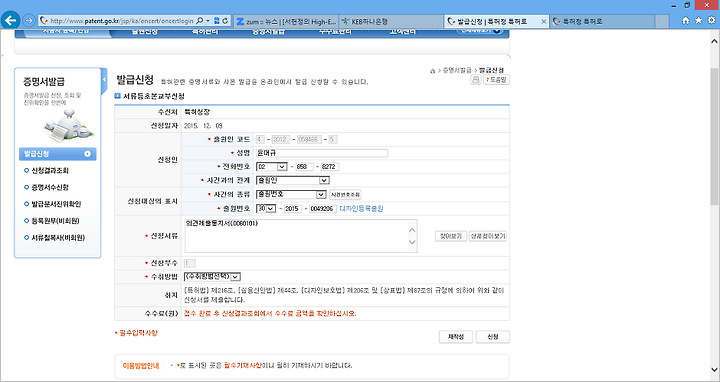Click the page scrollbar down arrow
This screenshot has height=382, width=720.
[x=714, y=369]
